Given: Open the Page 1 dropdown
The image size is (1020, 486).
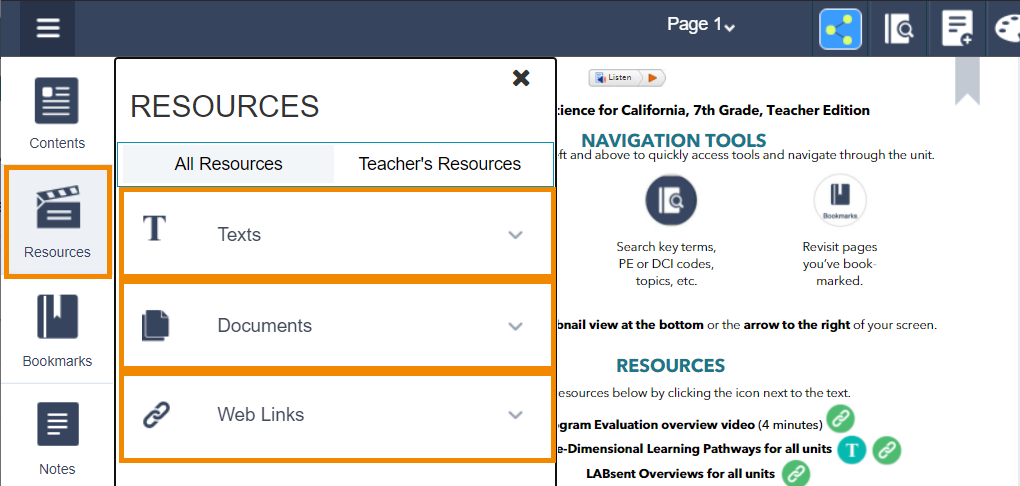Looking at the screenshot, I should click(x=701, y=25).
